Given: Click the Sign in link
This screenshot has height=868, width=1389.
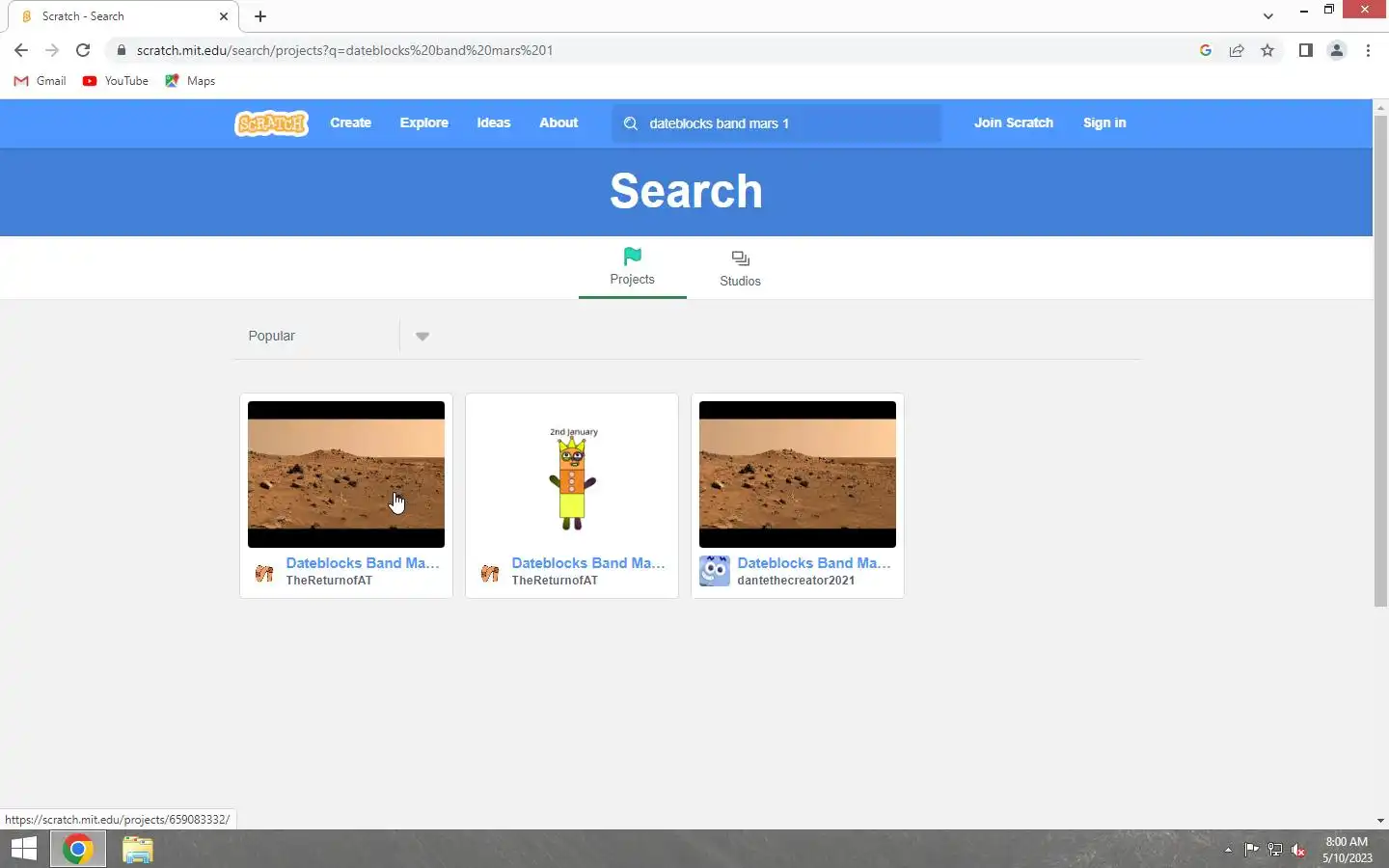Looking at the screenshot, I should point(1104,123).
